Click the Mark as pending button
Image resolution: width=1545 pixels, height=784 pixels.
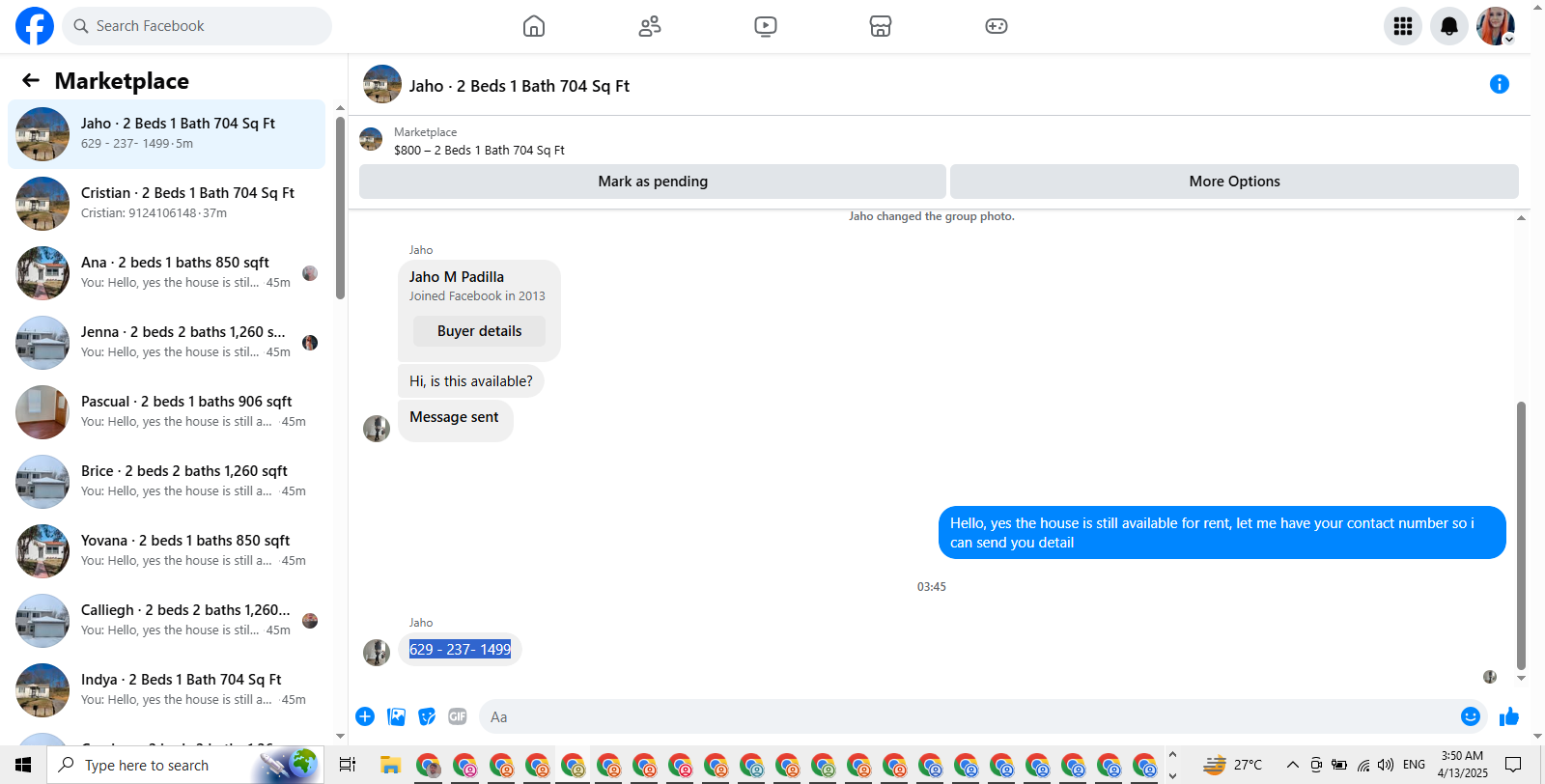653,182
